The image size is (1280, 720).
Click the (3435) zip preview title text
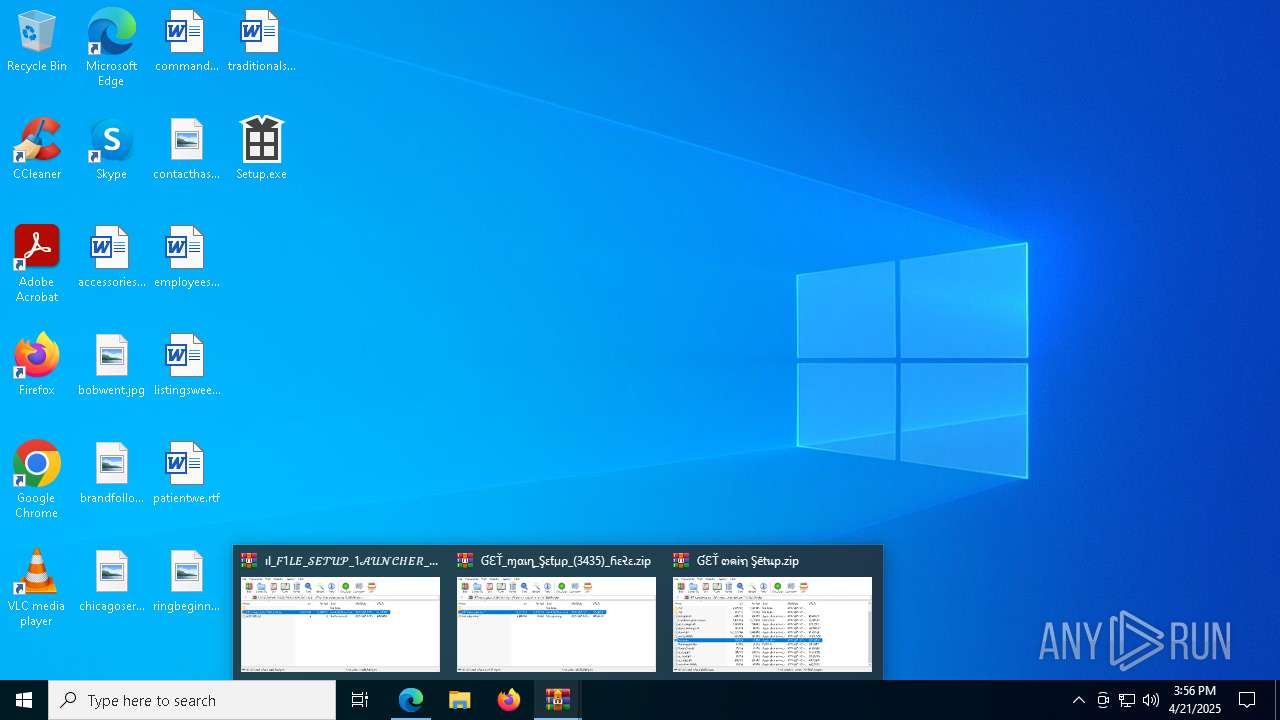[x=566, y=561]
